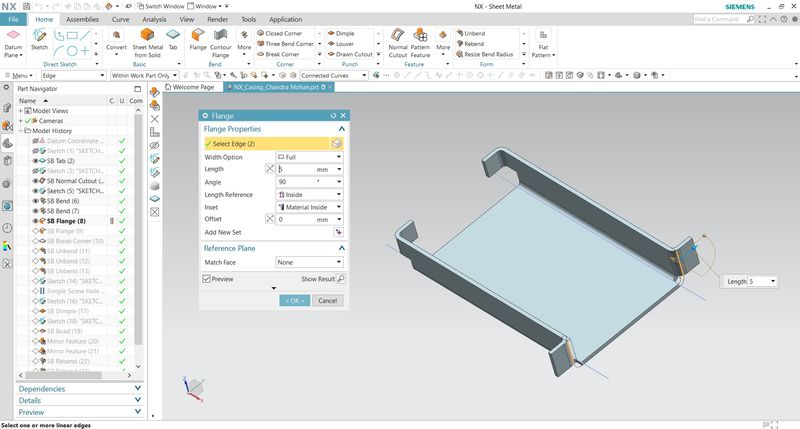The height and width of the screenshot is (429, 800).
Task: Click the circle tool in Direct Sketch
Action: 72,51
